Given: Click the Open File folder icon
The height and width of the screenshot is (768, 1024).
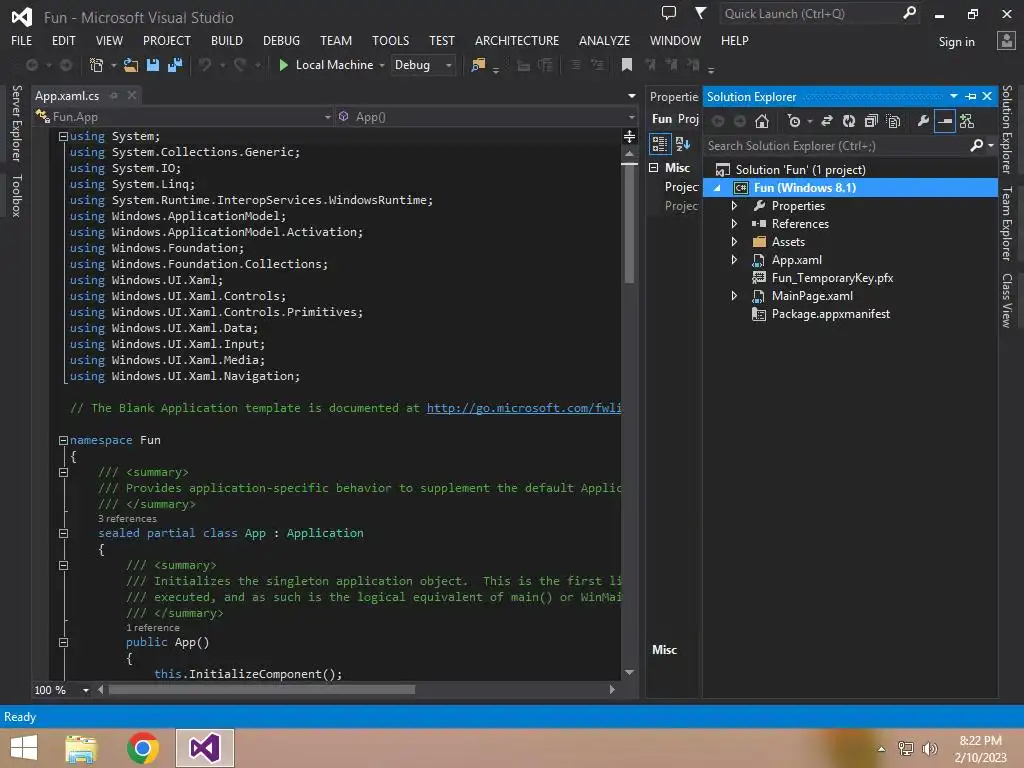Looking at the screenshot, I should point(131,65).
